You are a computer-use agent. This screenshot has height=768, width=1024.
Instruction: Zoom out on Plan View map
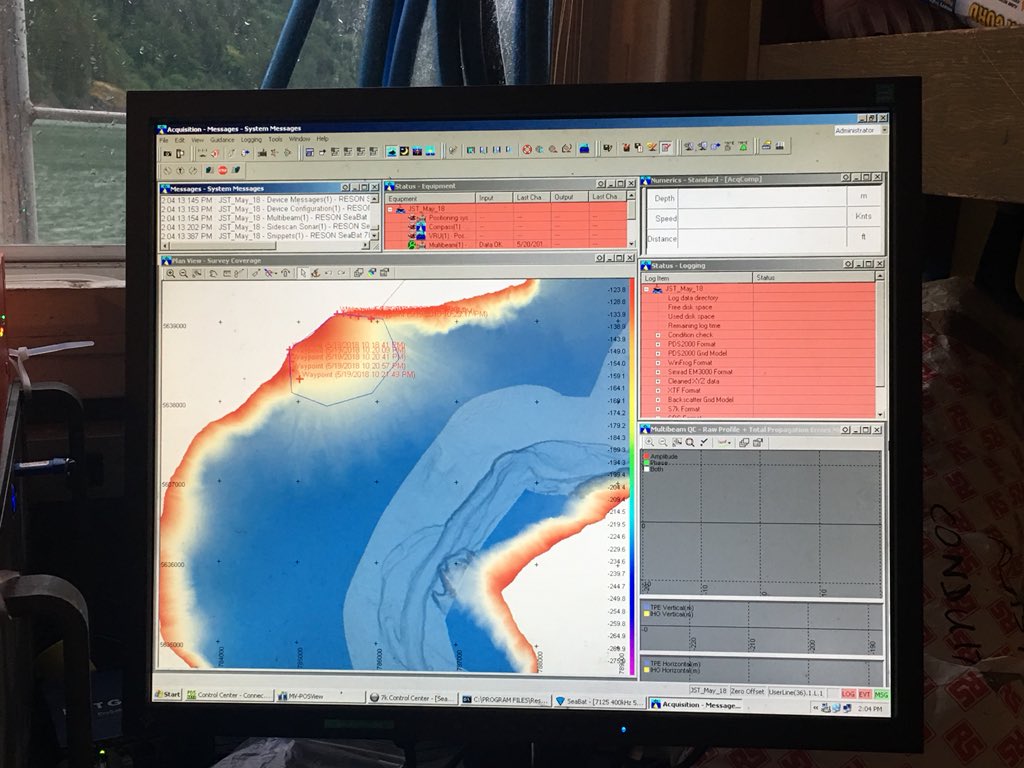pos(184,273)
